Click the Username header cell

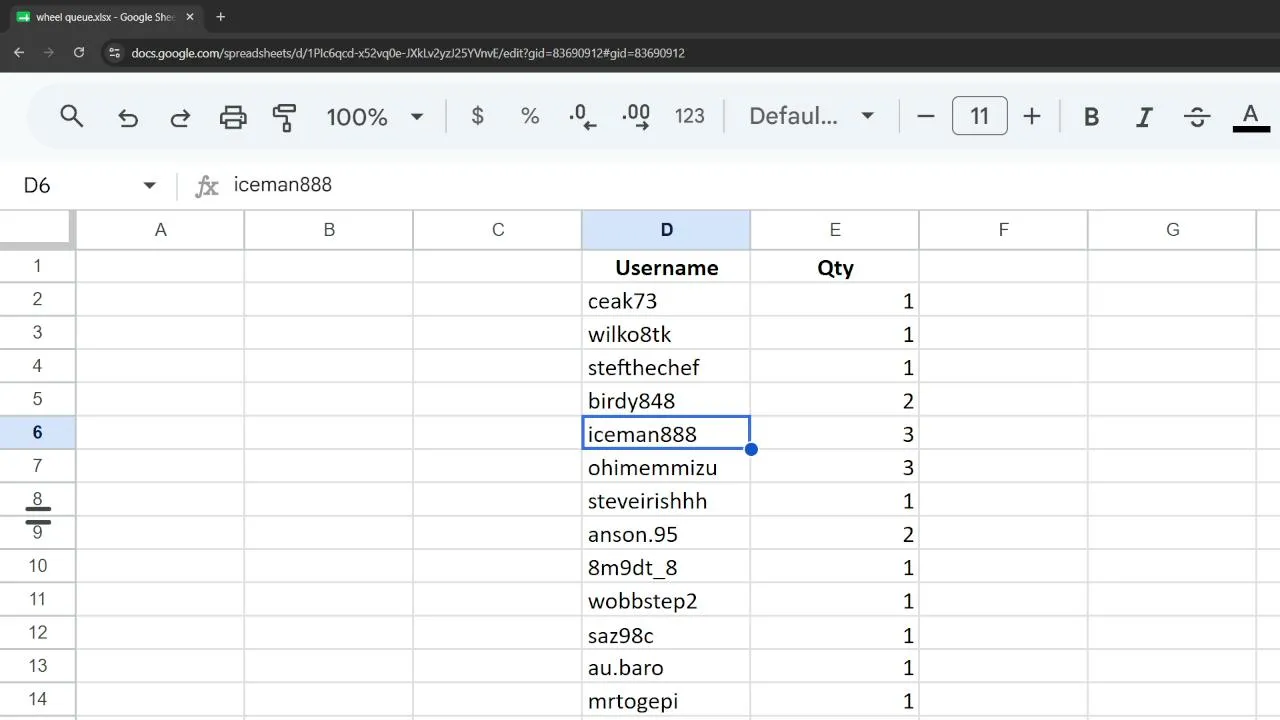coord(666,267)
